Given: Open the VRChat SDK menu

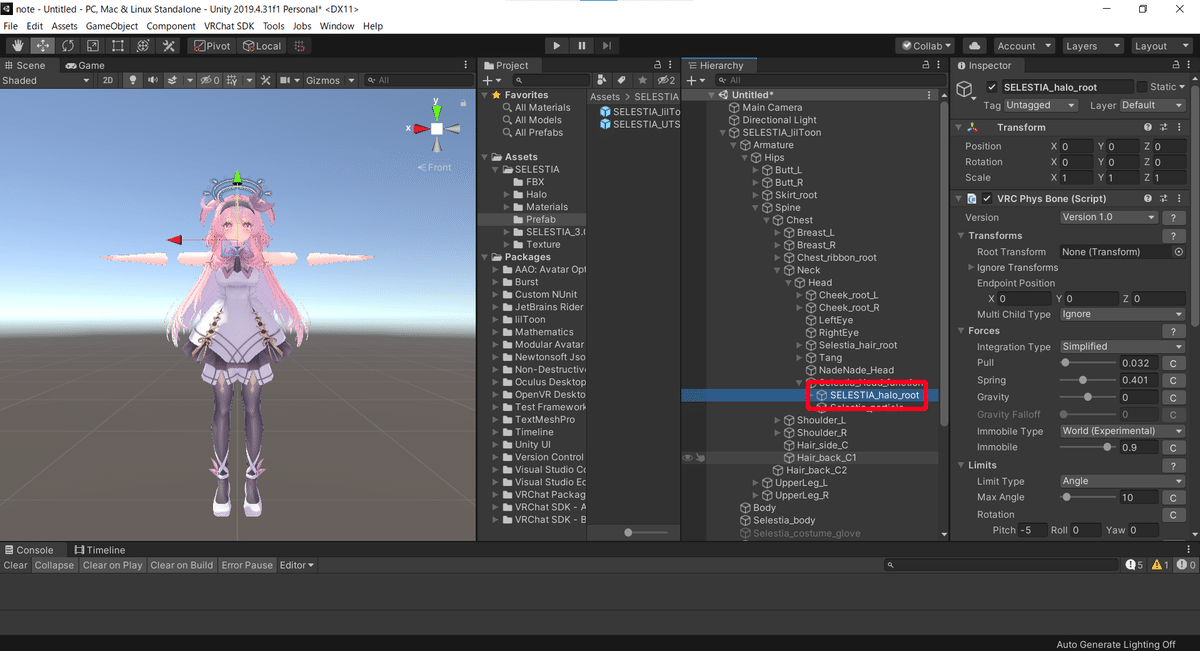Looking at the screenshot, I should pos(228,26).
